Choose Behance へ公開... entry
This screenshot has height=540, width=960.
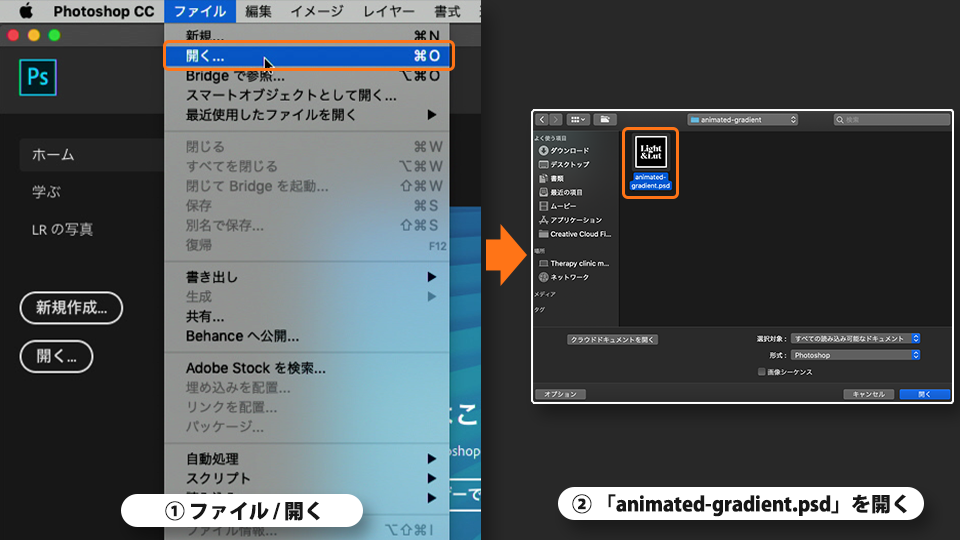[x=307, y=336]
